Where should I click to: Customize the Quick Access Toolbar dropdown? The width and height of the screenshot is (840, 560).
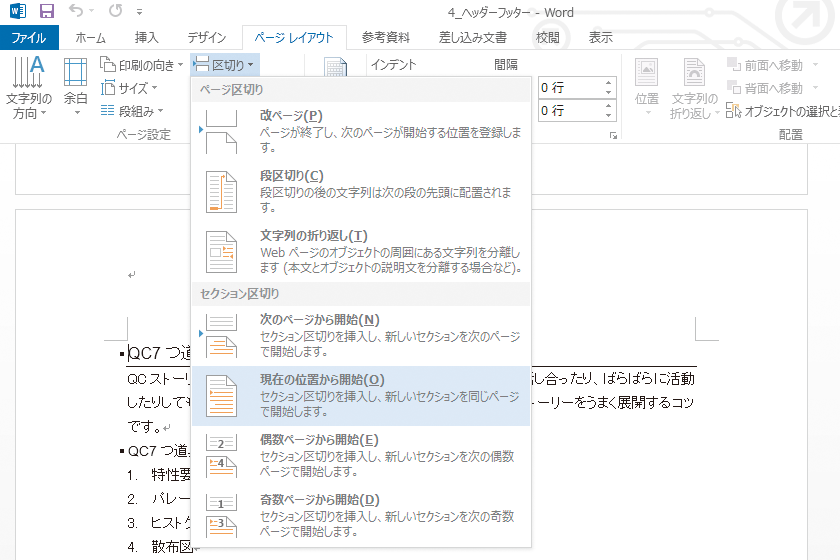[139, 11]
